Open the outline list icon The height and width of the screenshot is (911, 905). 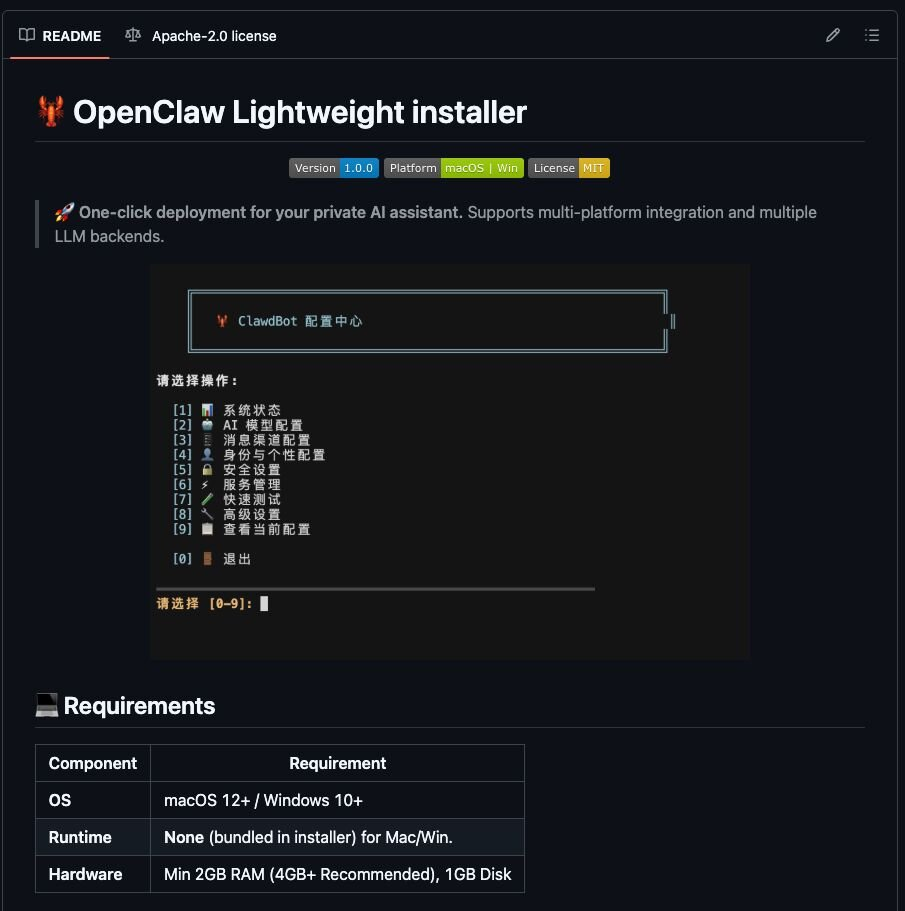click(x=872, y=35)
